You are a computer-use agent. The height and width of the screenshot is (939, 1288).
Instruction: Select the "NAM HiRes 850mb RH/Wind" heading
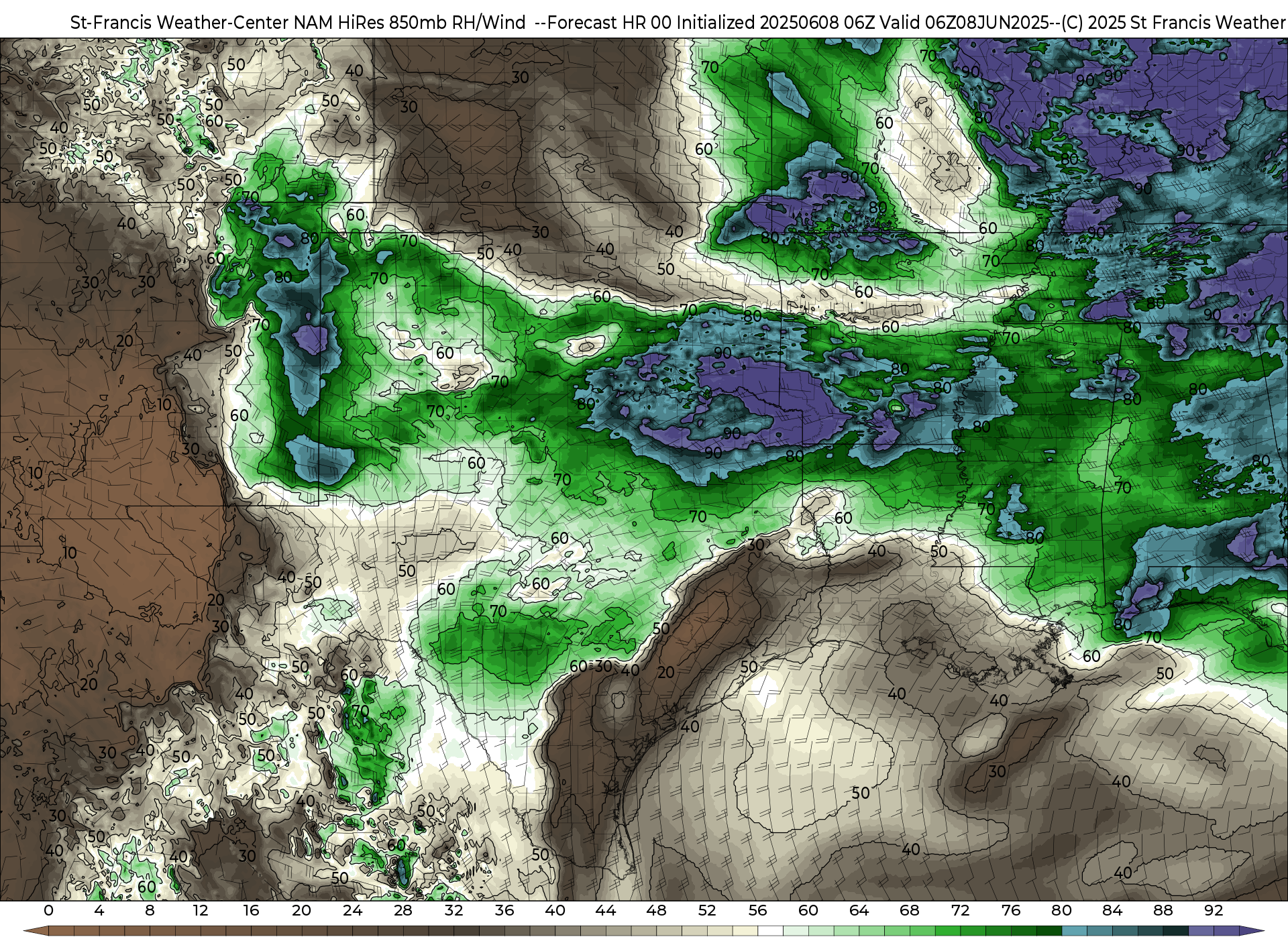(410, 23)
